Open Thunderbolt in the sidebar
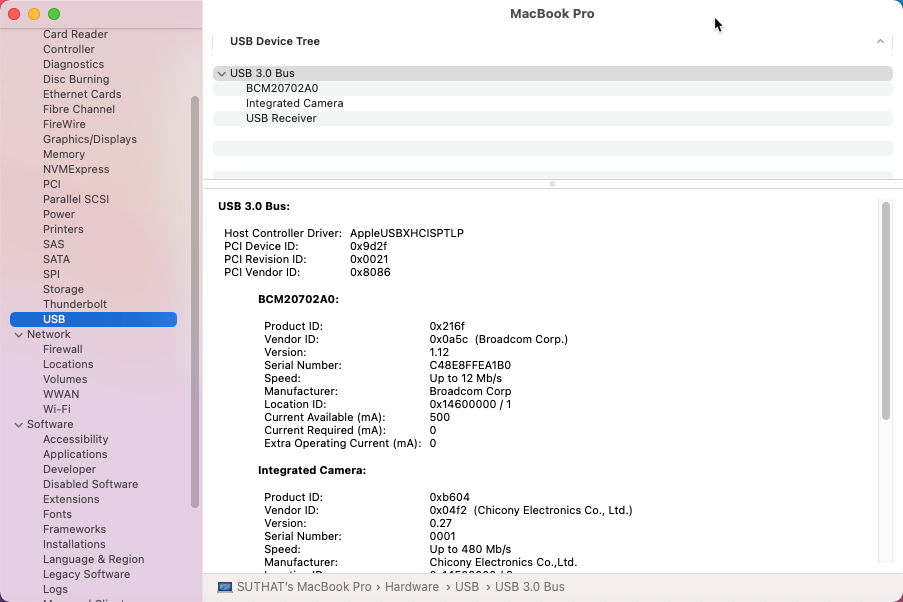Screen dimensions: 903x602 tap(75, 304)
